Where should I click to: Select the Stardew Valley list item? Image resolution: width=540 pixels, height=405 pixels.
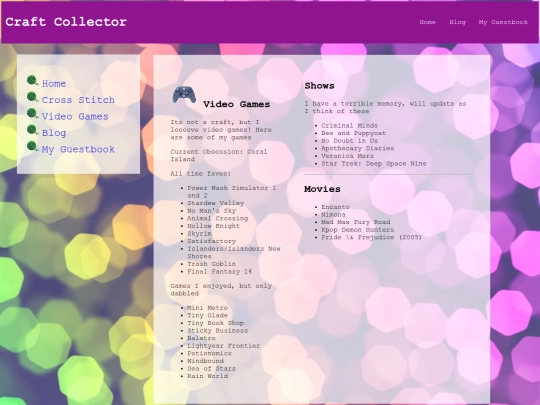(x=216, y=203)
